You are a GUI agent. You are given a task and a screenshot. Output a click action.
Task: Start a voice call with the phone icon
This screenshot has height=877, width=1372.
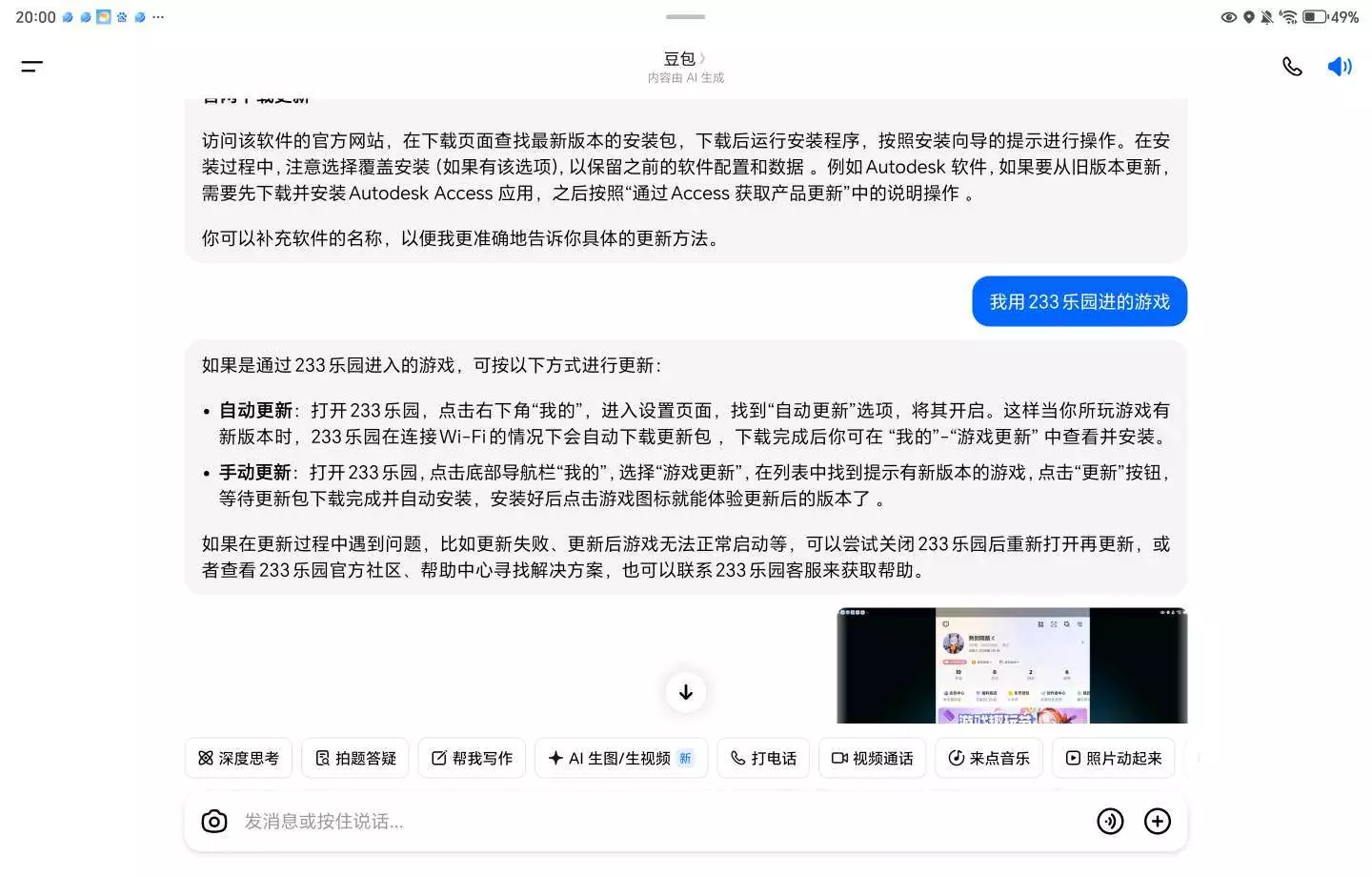tap(1292, 67)
